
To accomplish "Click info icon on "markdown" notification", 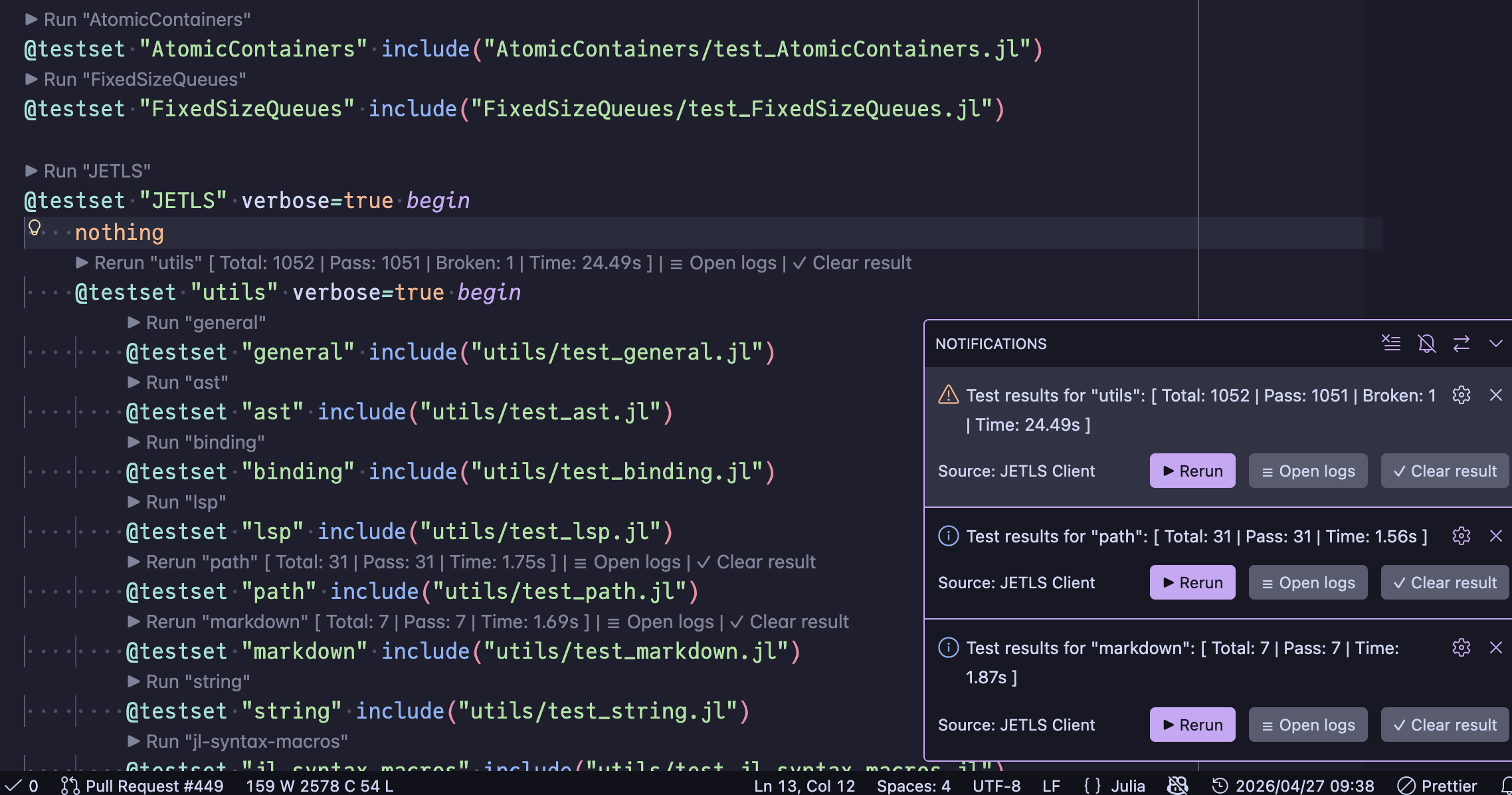I will 948,648.
